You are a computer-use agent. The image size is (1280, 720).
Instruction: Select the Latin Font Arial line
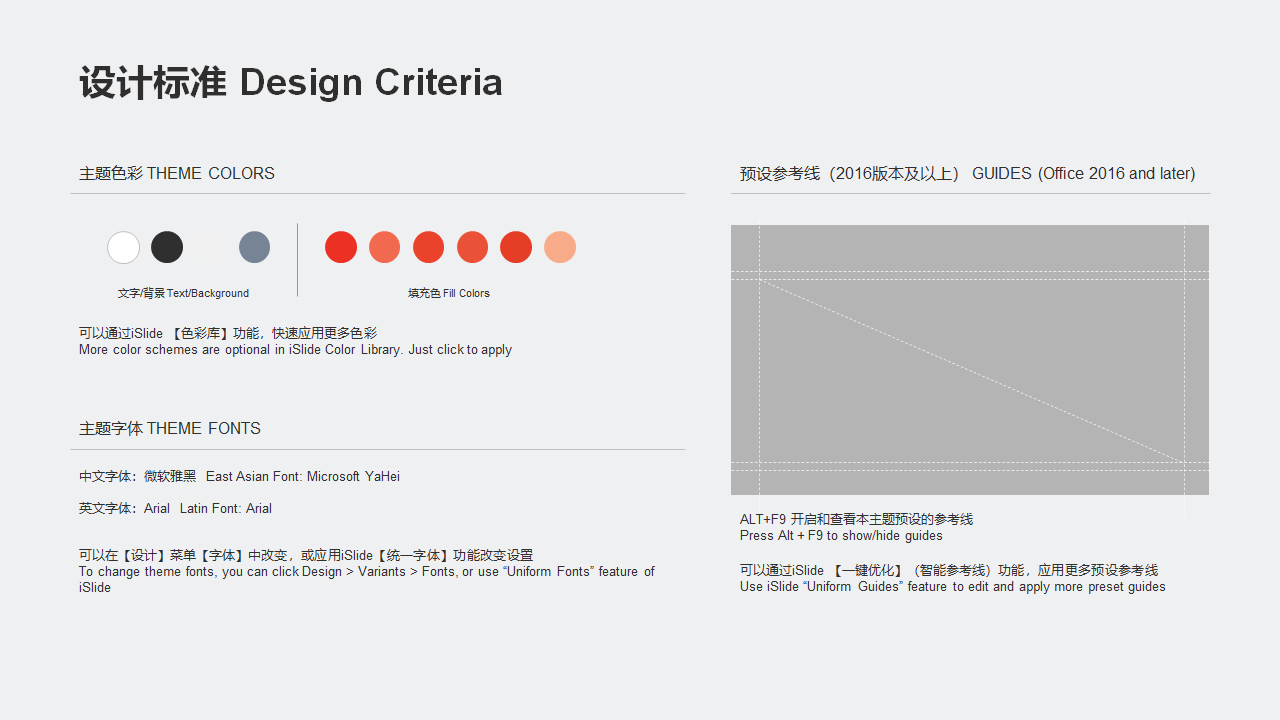pyautogui.click(x=176, y=509)
